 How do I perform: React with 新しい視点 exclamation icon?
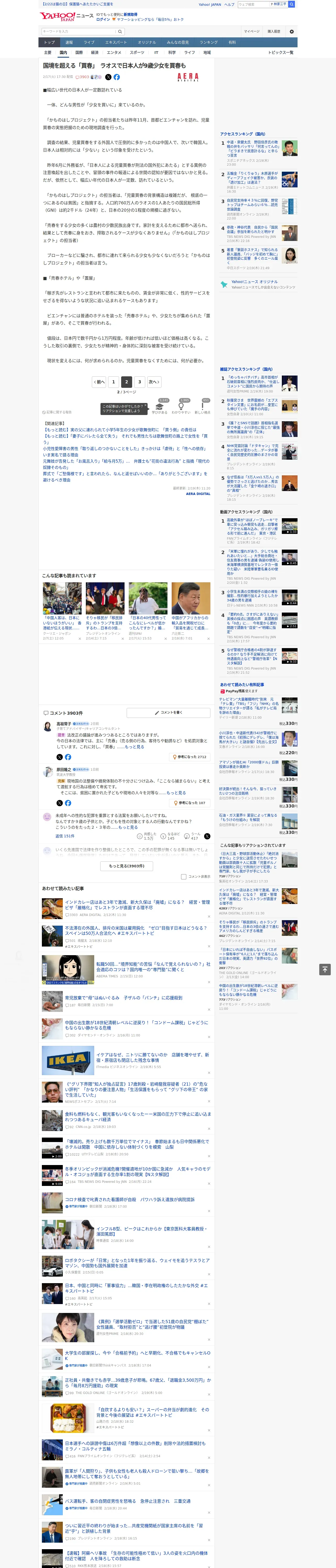pos(203,406)
